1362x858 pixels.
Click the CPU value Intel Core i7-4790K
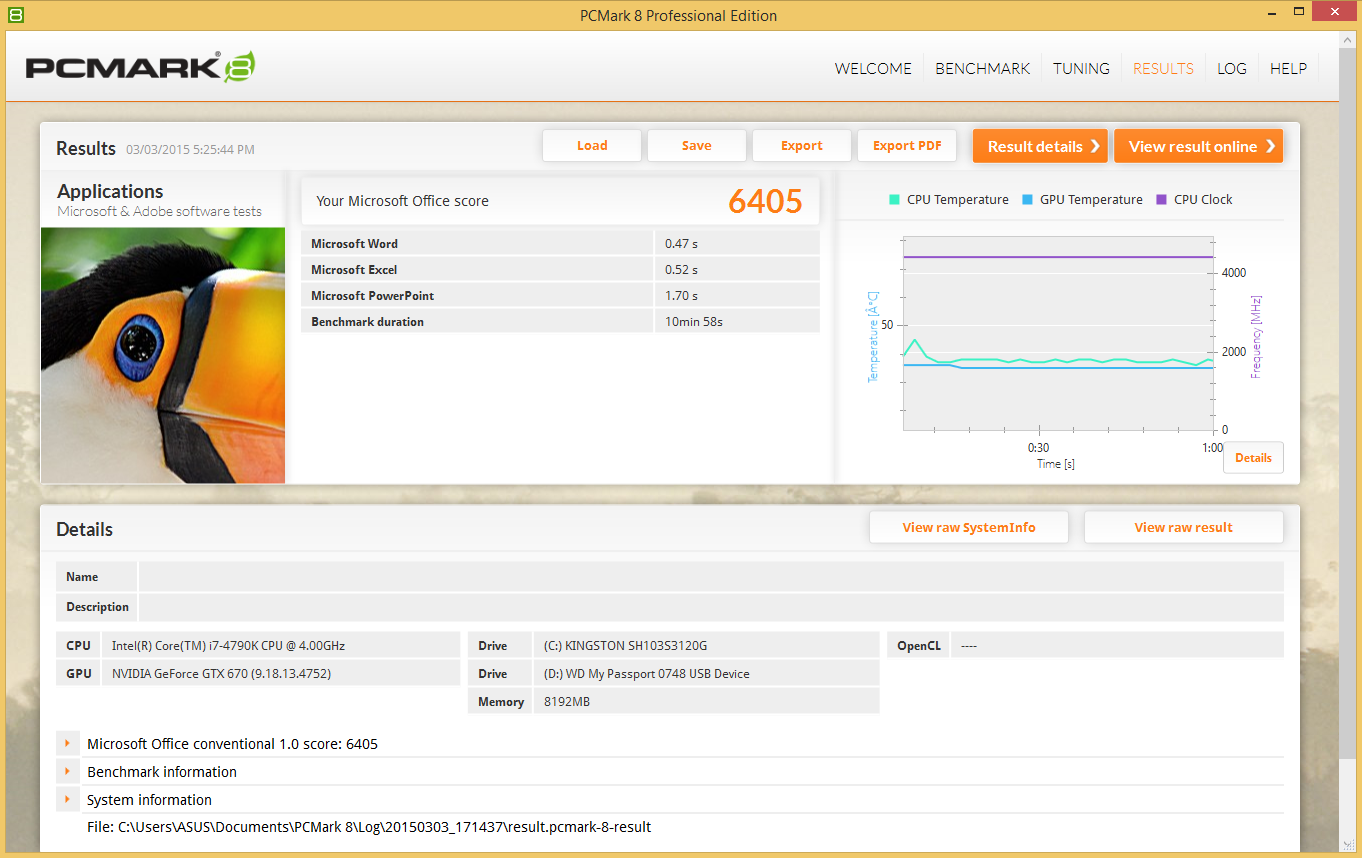click(x=280, y=645)
